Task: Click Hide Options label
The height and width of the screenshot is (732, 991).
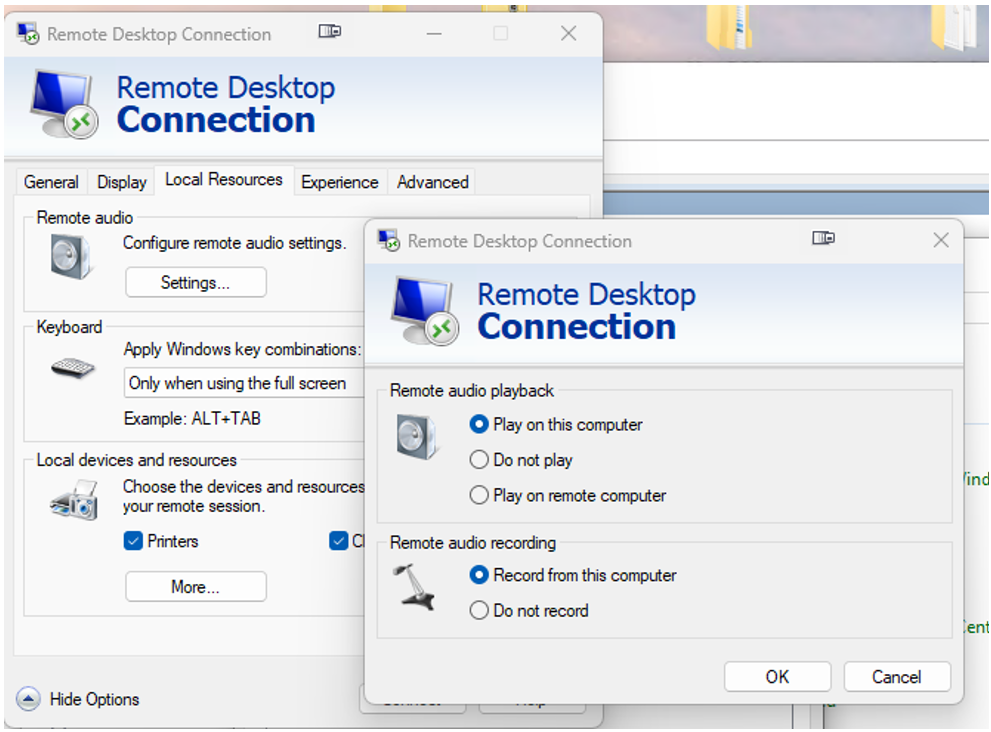Action: (x=94, y=699)
